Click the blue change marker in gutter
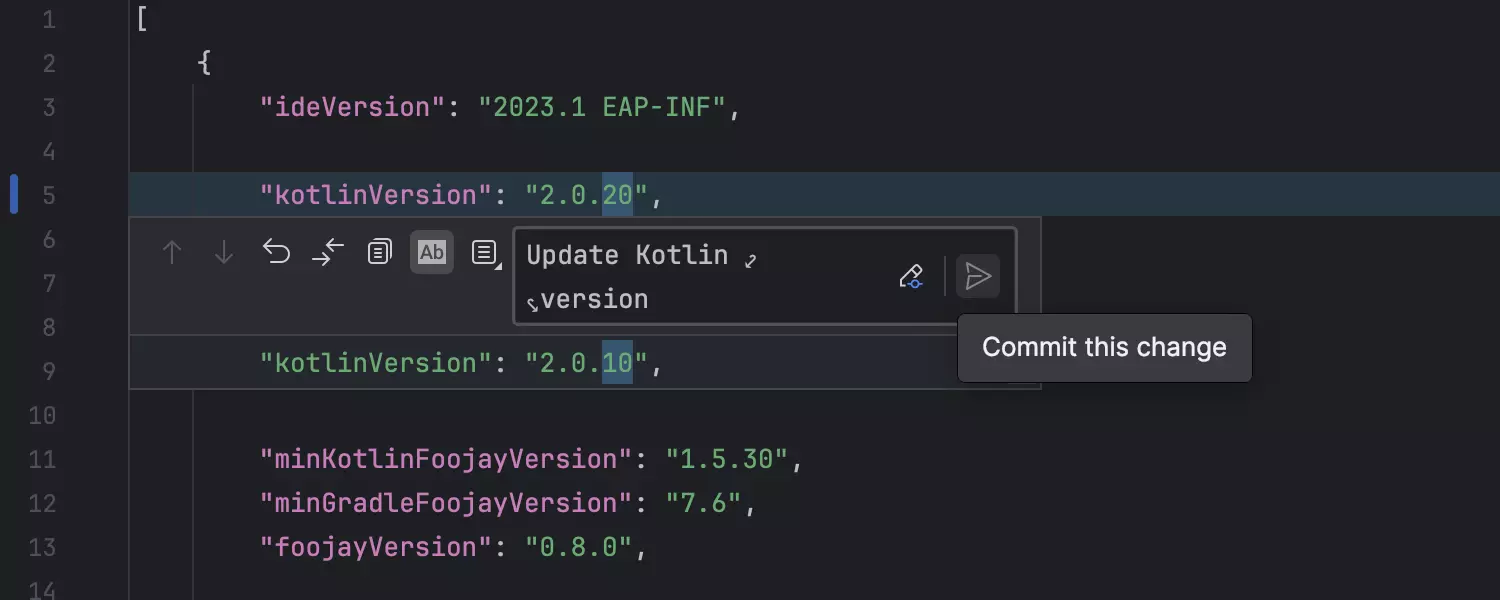Screen dimensions: 1500x600 click(x=14, y=194)
